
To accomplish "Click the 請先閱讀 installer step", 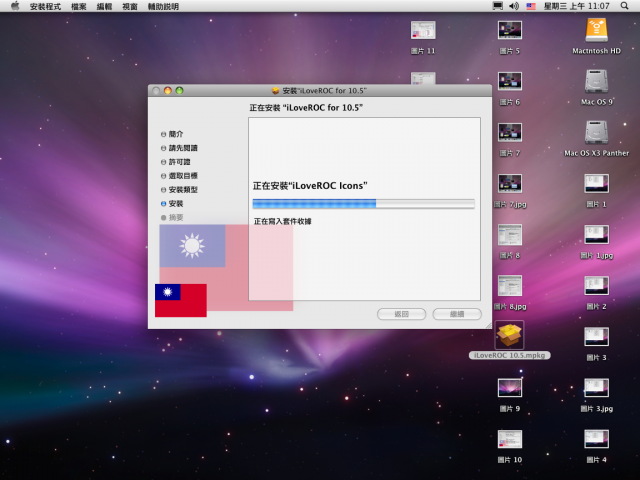I will point(179,148).
